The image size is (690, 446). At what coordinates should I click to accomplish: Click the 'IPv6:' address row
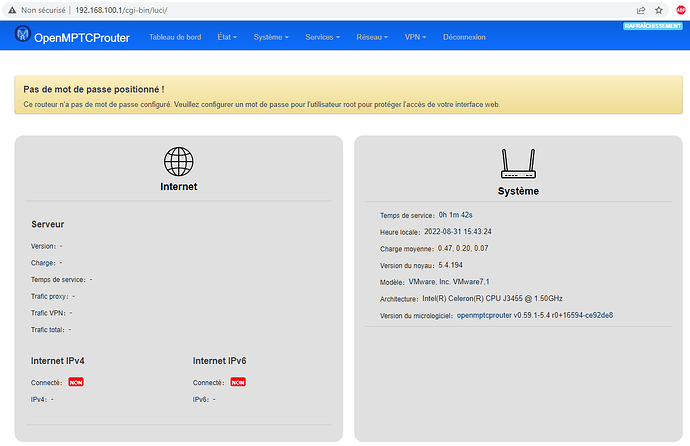click(204, 399)
